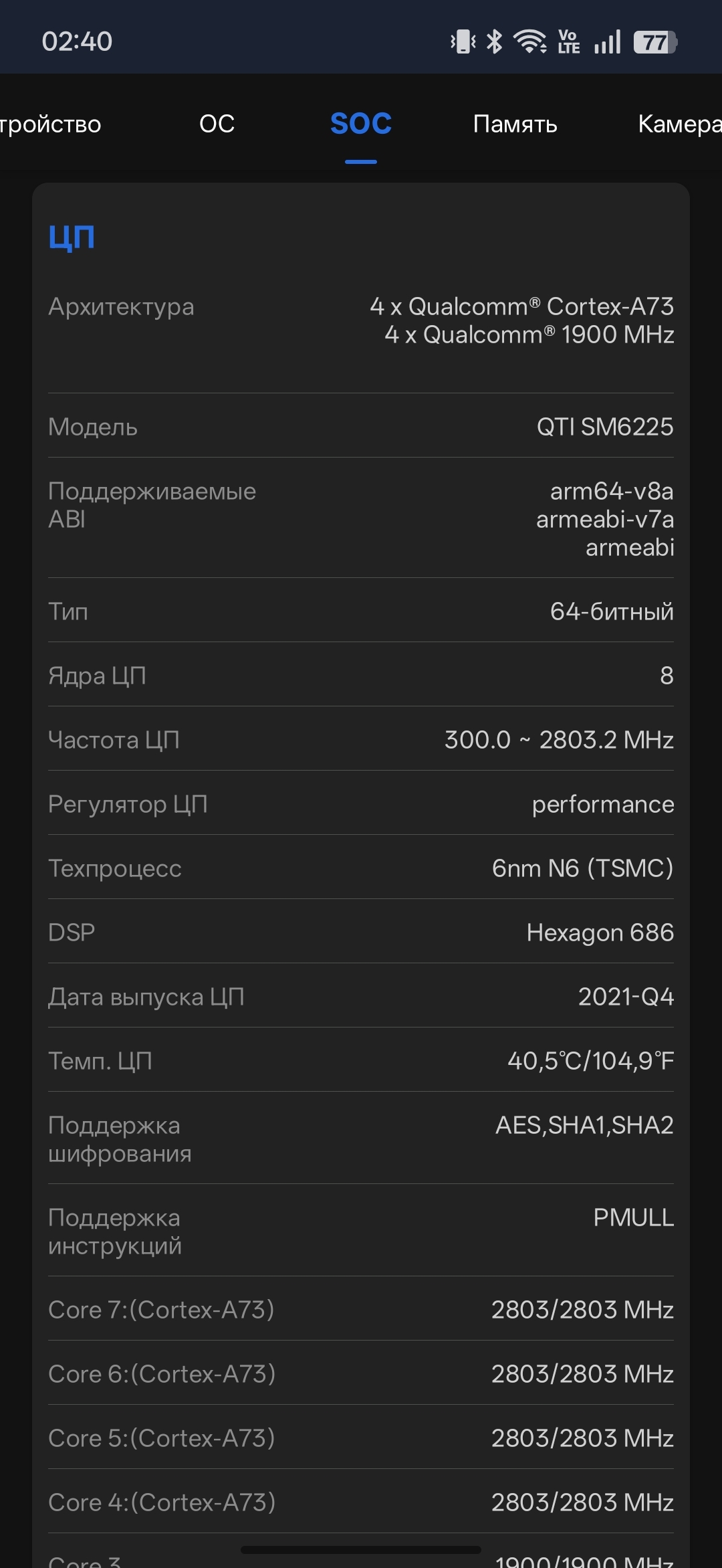The height and width of the screenshot is (1568, 722).
Task: Tap the Bluetooth status icon
Action: coord(494,41)
